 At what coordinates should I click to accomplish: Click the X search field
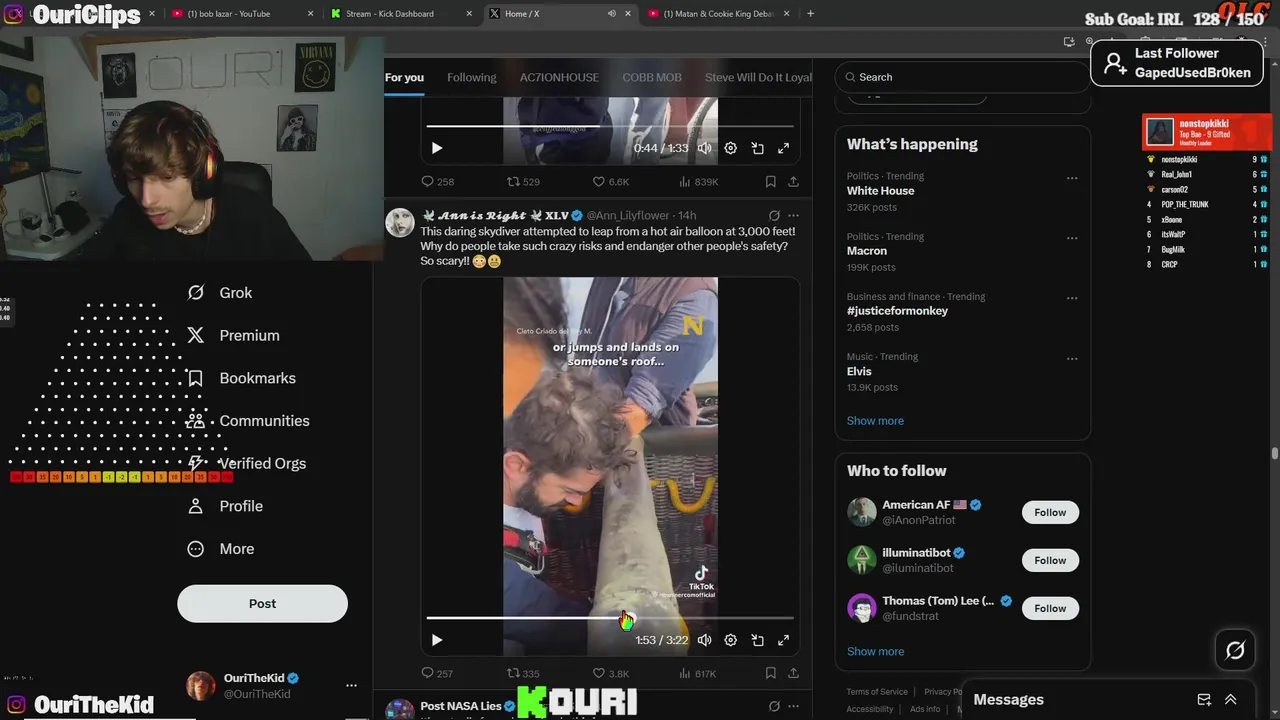(x=962, y=77)
